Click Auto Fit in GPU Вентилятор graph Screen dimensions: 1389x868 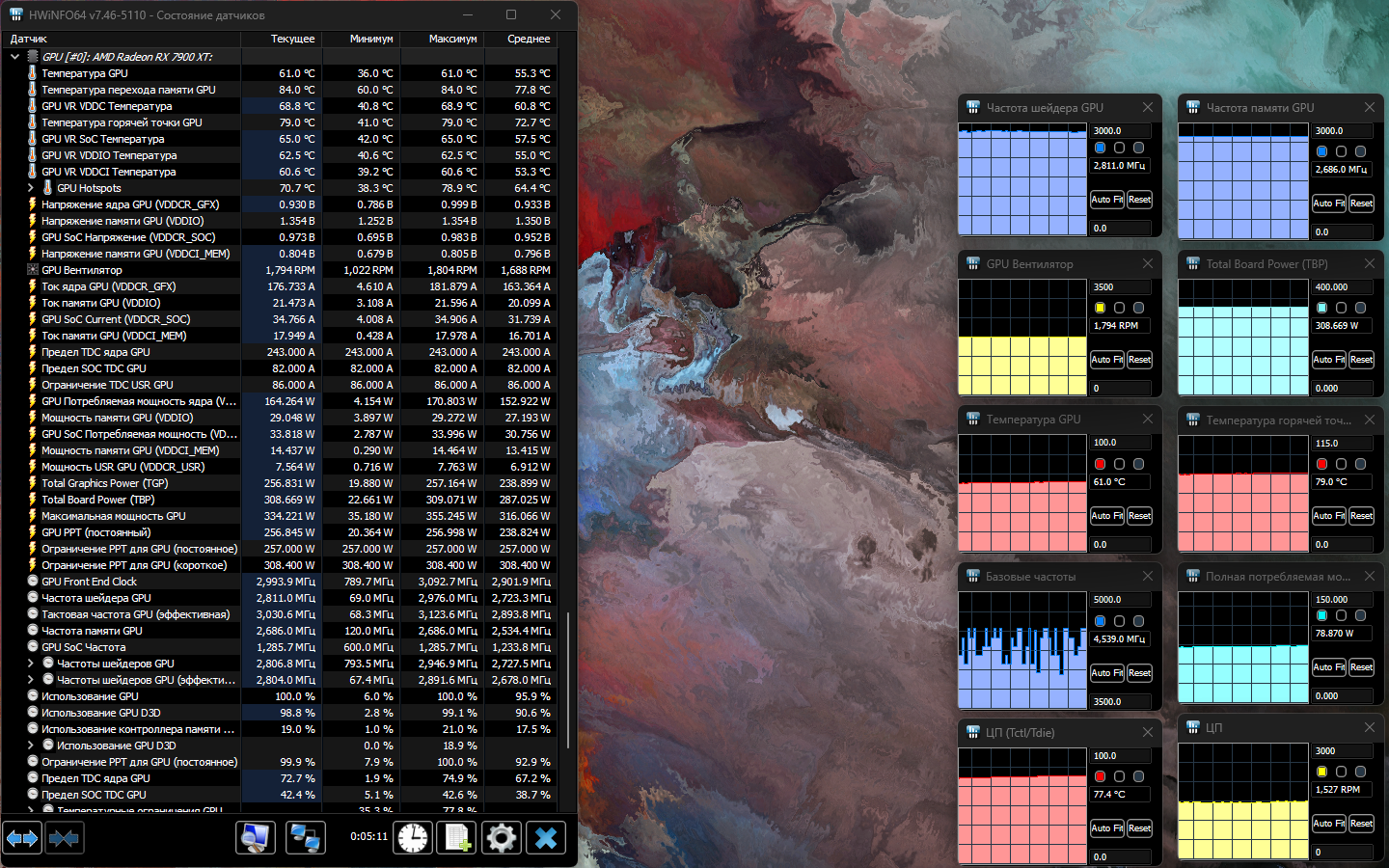pyautogui.click(x=1107, y=360)
